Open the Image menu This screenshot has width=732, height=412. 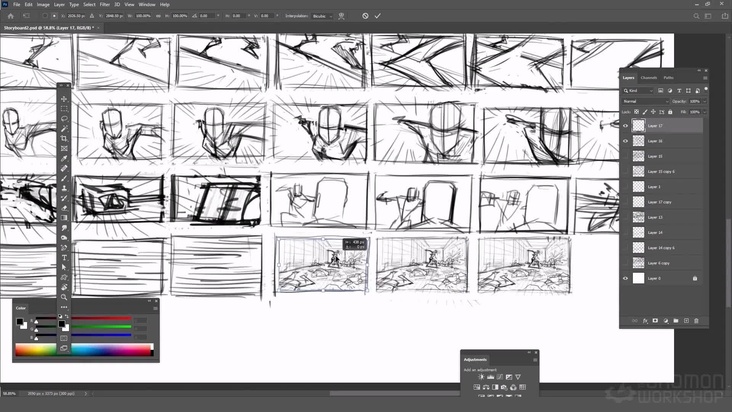click(43, 5)
